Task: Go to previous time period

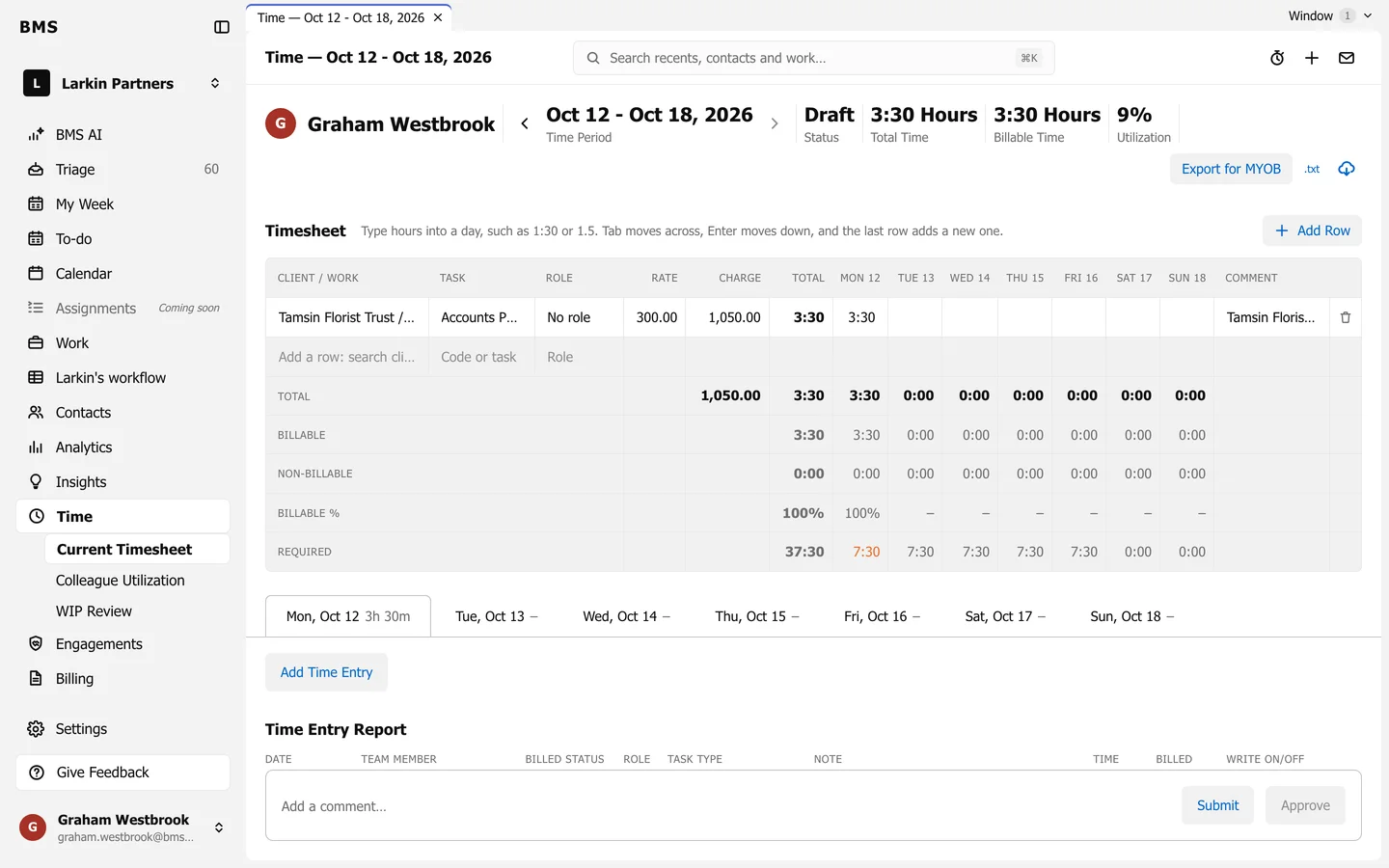Action: pos(525,123)
